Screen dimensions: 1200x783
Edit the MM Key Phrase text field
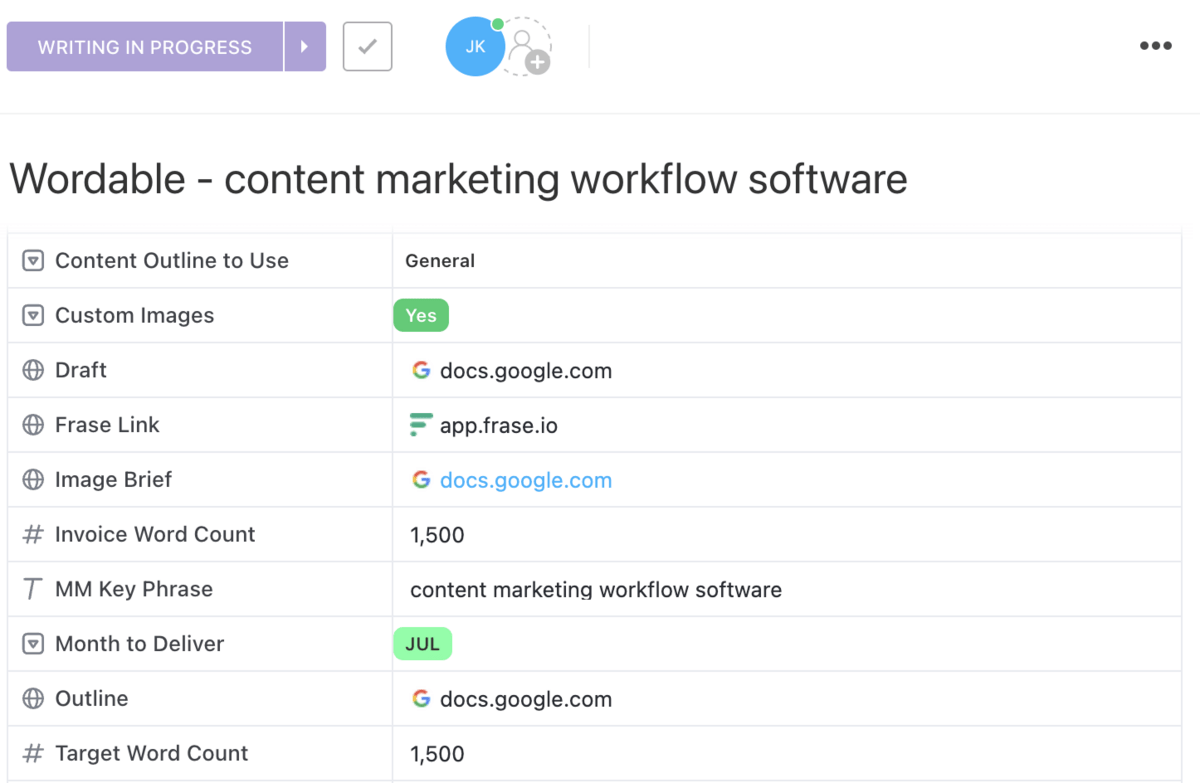(595, 590)
